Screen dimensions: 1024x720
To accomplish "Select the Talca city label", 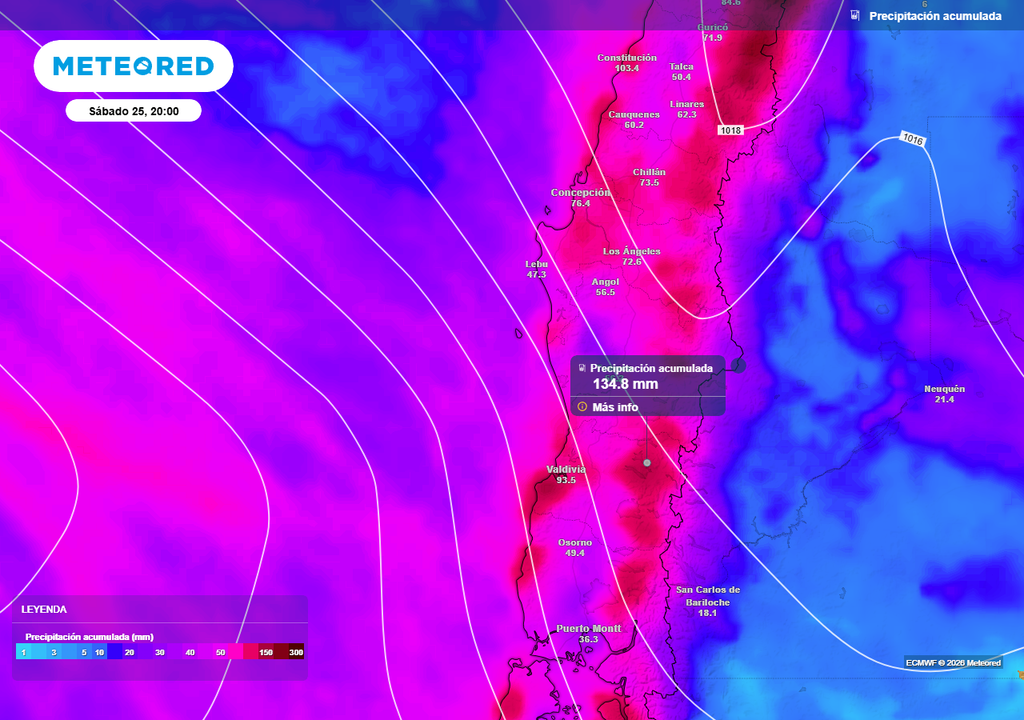I will [x=681, y=71].
